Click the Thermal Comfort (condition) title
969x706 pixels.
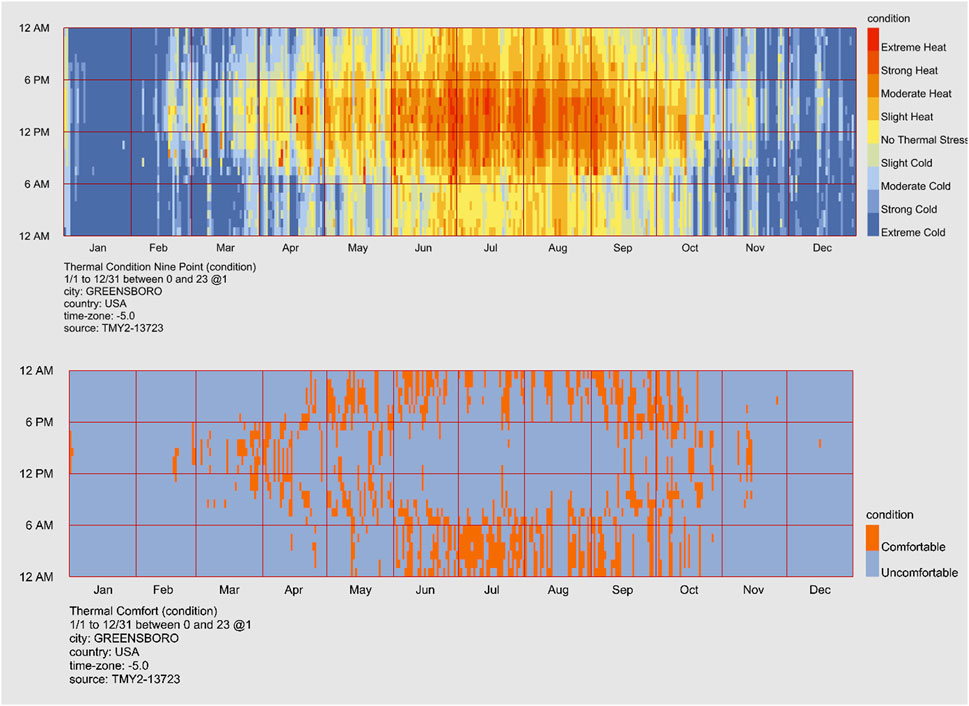[x=143, y=611]
